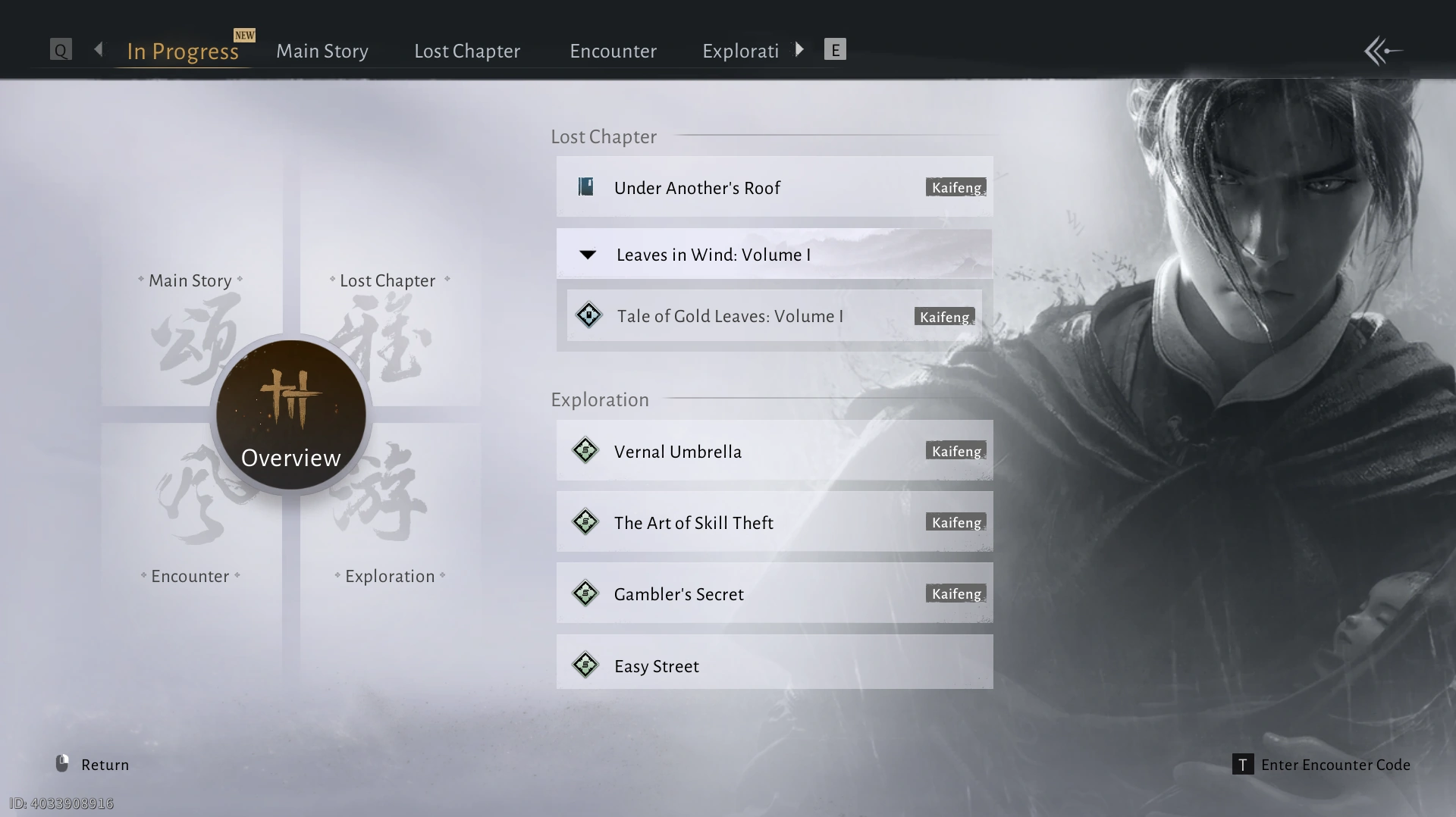Open the Vernal Umbrella quest

[774, 450]
